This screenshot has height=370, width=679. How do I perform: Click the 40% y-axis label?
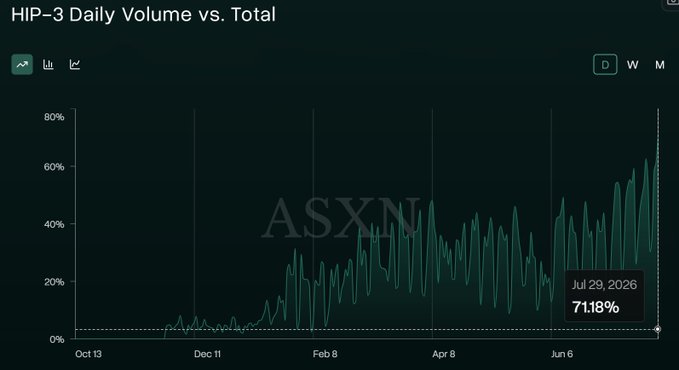(x=54, y=224)
